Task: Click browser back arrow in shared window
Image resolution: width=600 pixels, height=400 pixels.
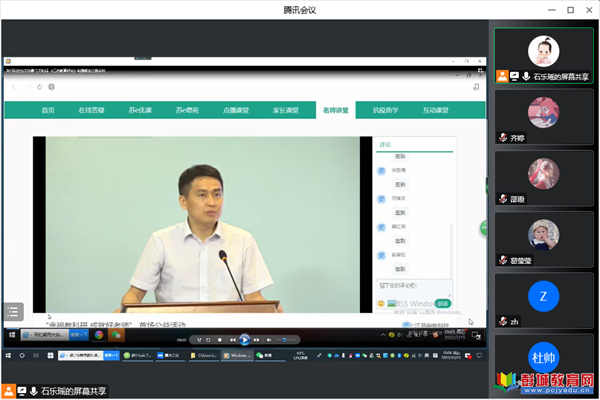Action: 14,87
